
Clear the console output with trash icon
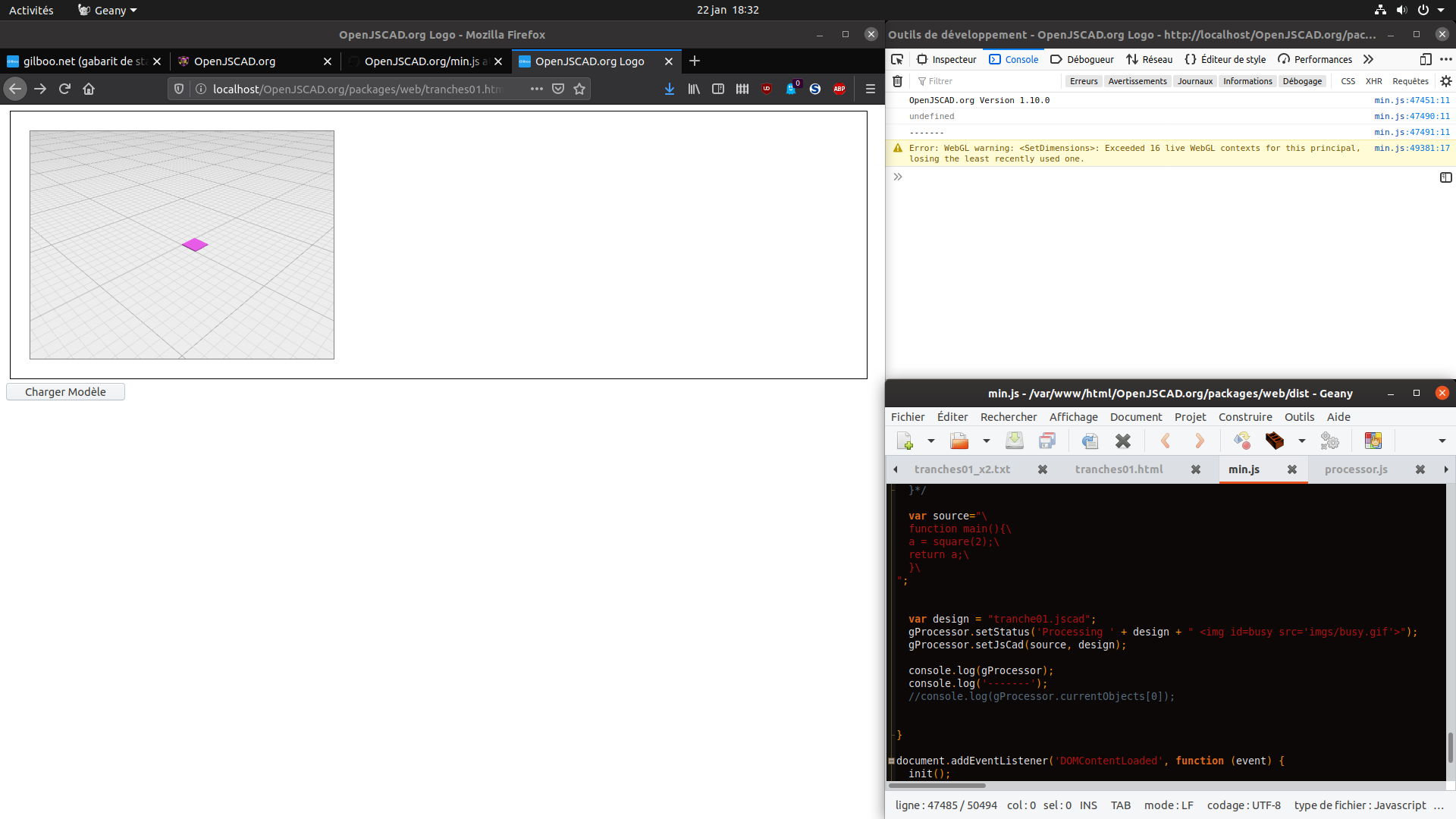pyautogui.click(x=897, y=81)
